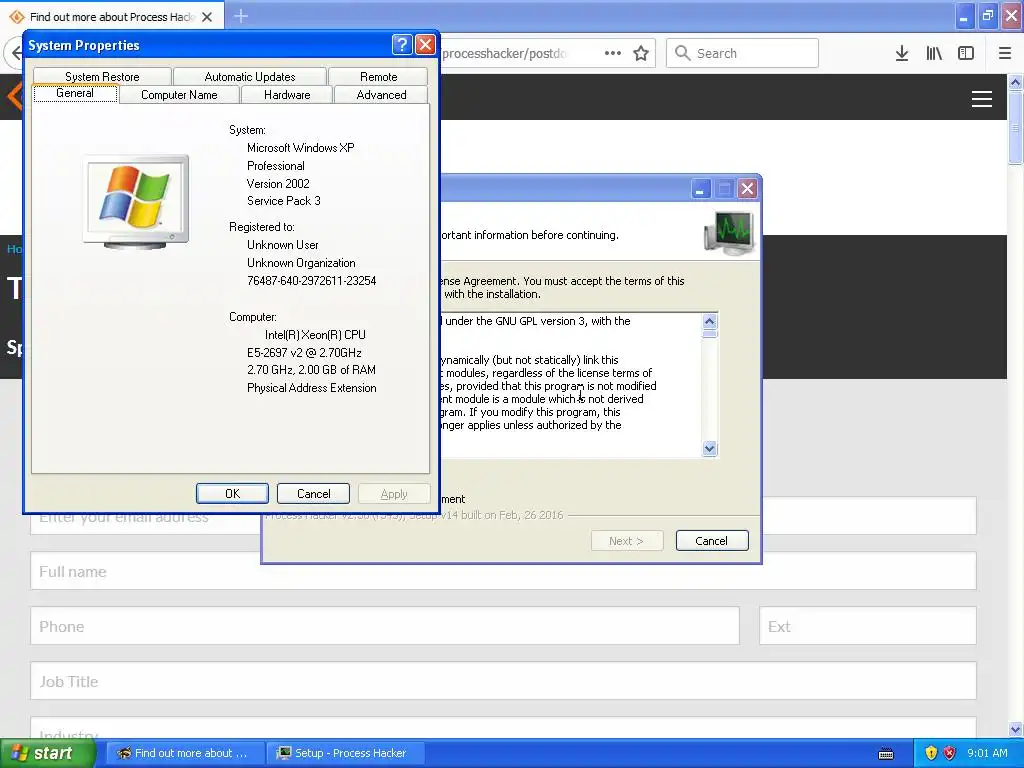Screen dimensions: 1024x768
Task: Click the System Properties help question mark
Action: tap(402, 44)
